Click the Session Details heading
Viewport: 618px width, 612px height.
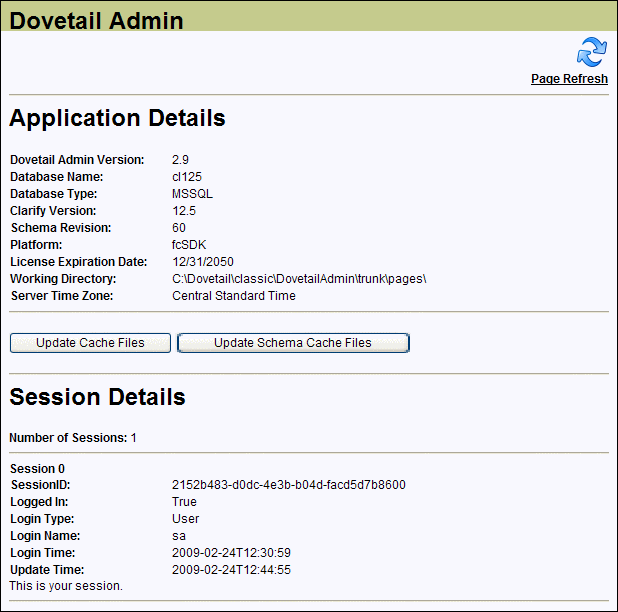click(97, 396)
